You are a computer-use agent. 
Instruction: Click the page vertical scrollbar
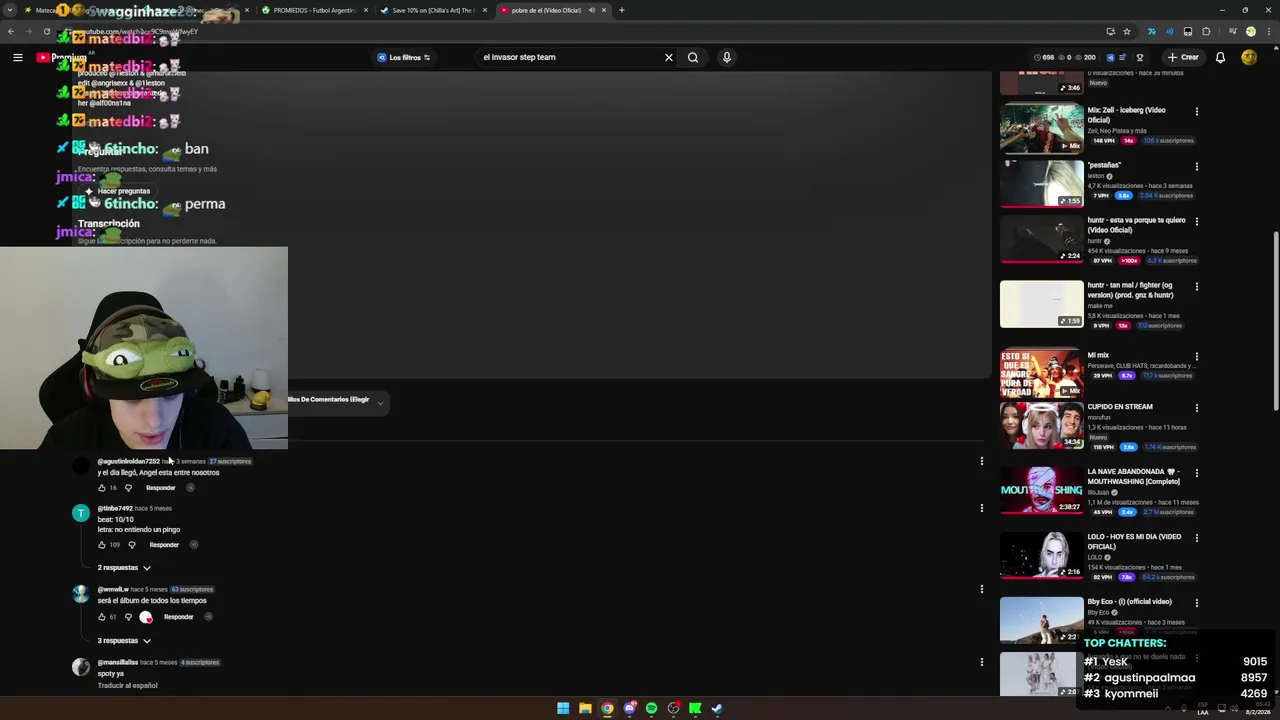click(1275, 320)
